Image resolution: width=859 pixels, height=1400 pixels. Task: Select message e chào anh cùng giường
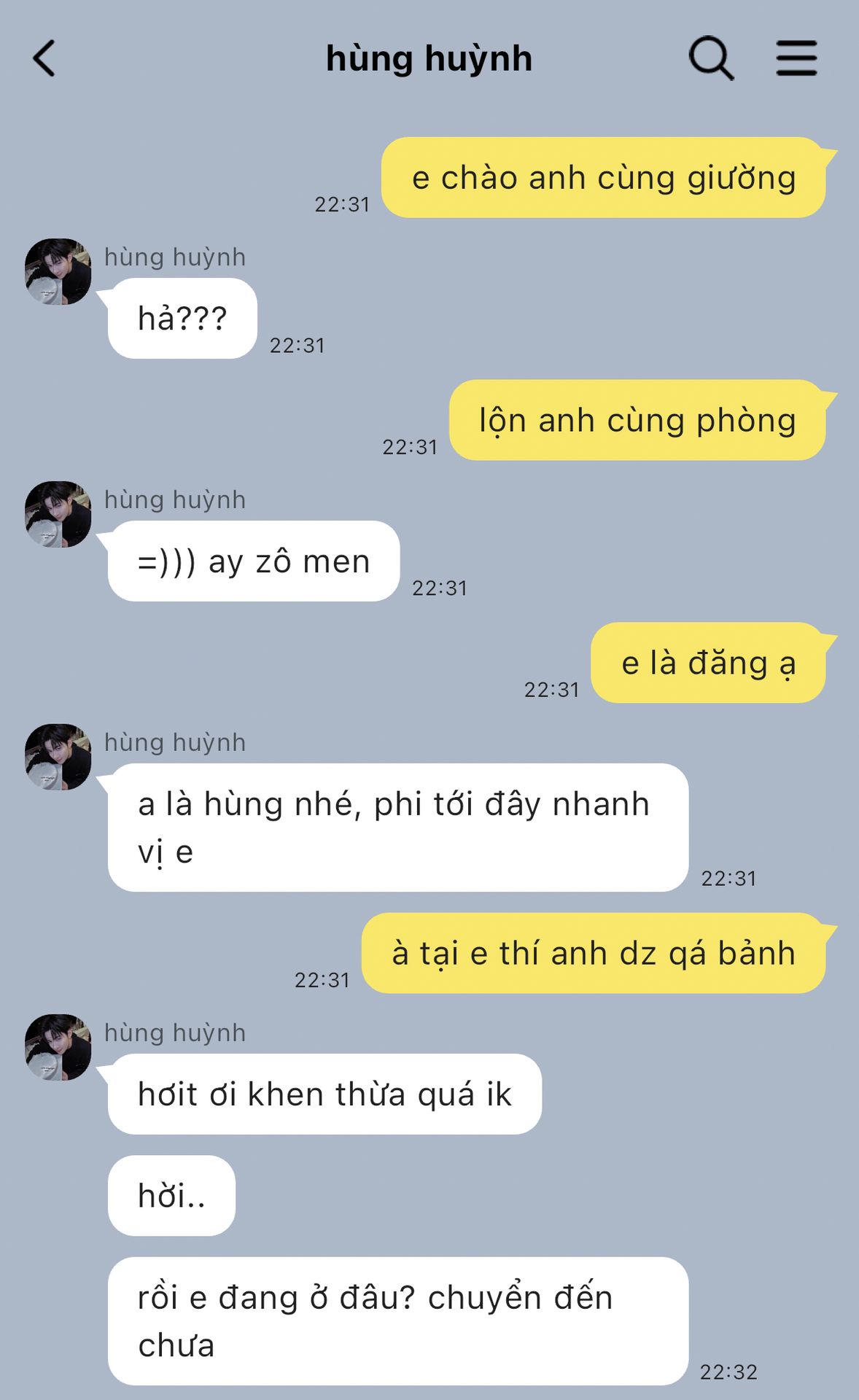point(604,177)
